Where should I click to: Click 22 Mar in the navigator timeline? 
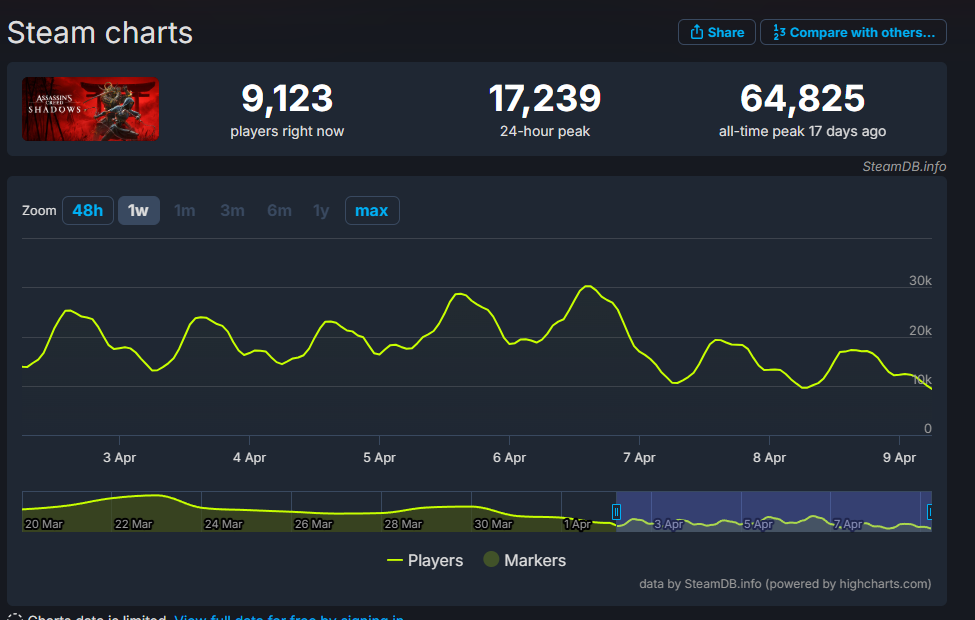[134, 524]
